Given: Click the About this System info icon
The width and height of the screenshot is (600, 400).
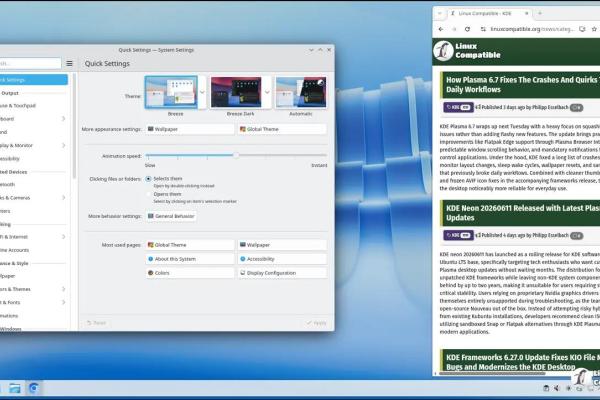Looking at the screenshot, I should pos(150,259).
